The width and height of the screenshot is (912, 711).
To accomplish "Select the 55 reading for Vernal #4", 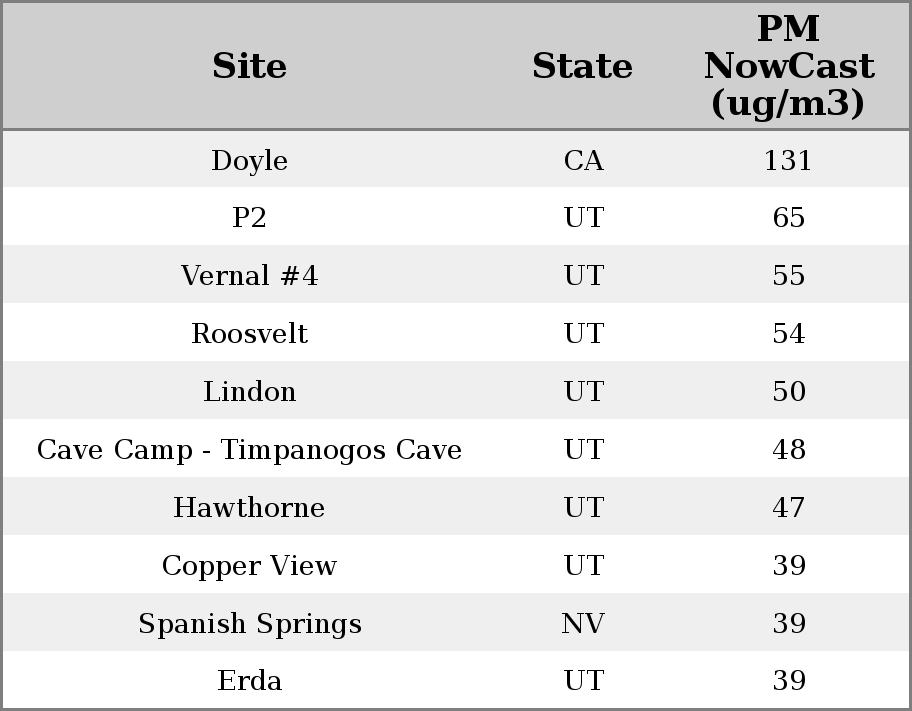I will point(788,276).
